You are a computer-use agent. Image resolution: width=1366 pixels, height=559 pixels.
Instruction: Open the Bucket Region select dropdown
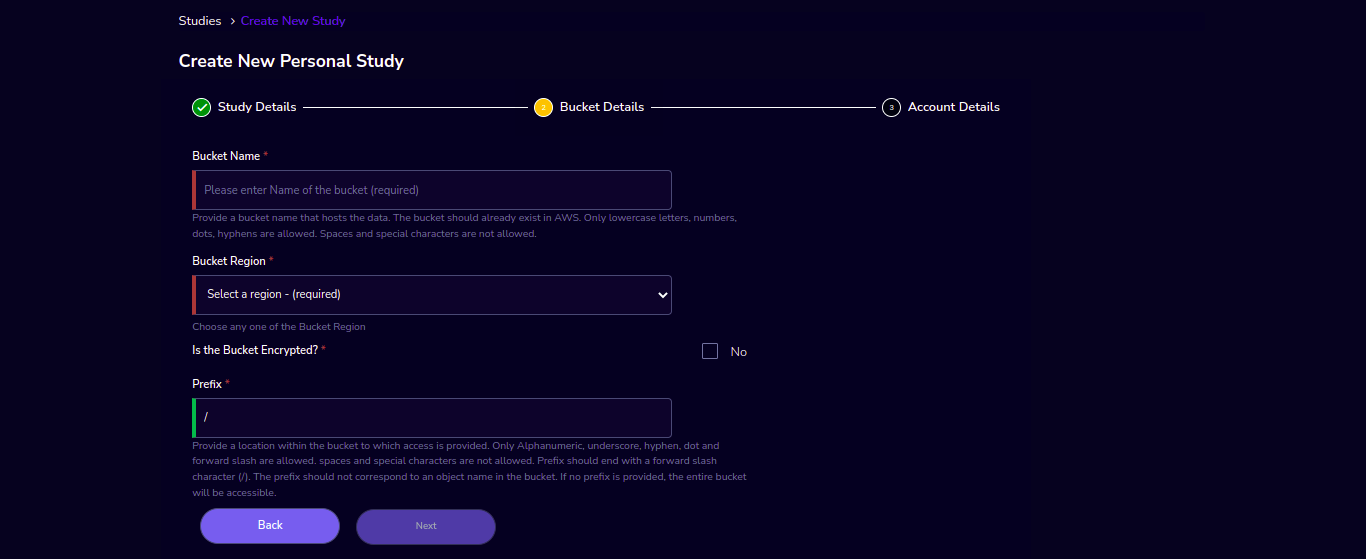point(432,295)
